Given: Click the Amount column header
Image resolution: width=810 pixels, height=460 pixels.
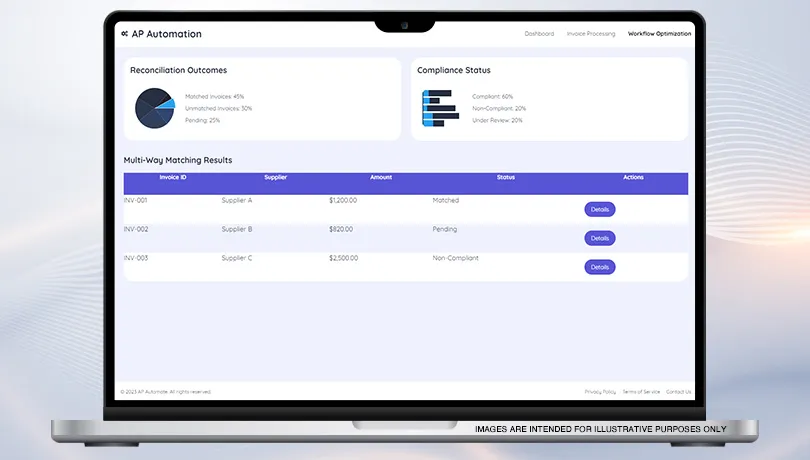Looking at the screenshot, I should pos(381,178).
